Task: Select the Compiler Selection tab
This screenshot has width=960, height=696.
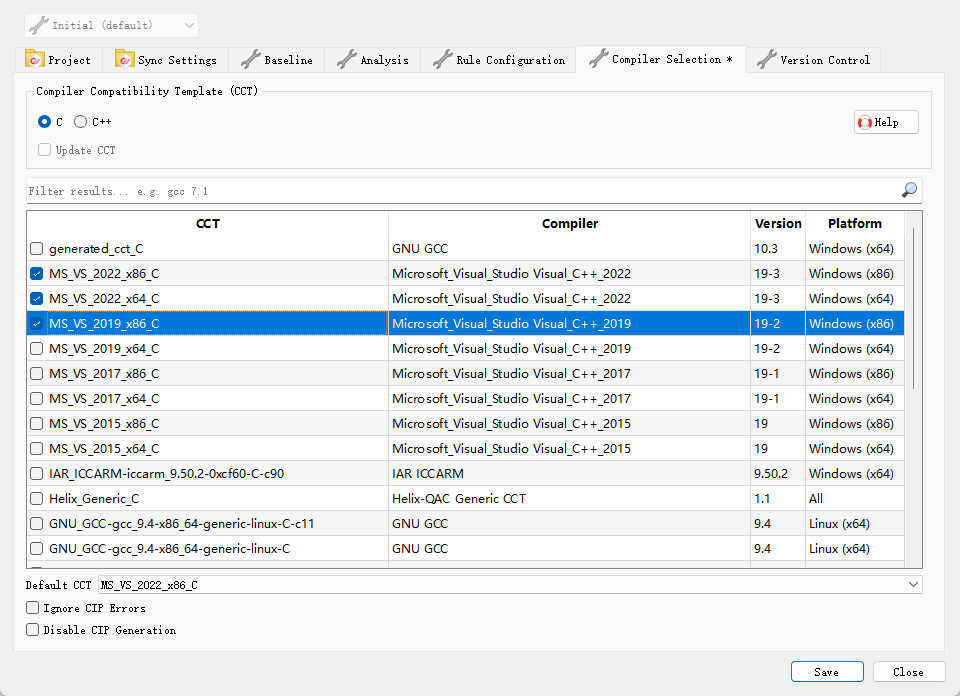Action: coord(661,59)
